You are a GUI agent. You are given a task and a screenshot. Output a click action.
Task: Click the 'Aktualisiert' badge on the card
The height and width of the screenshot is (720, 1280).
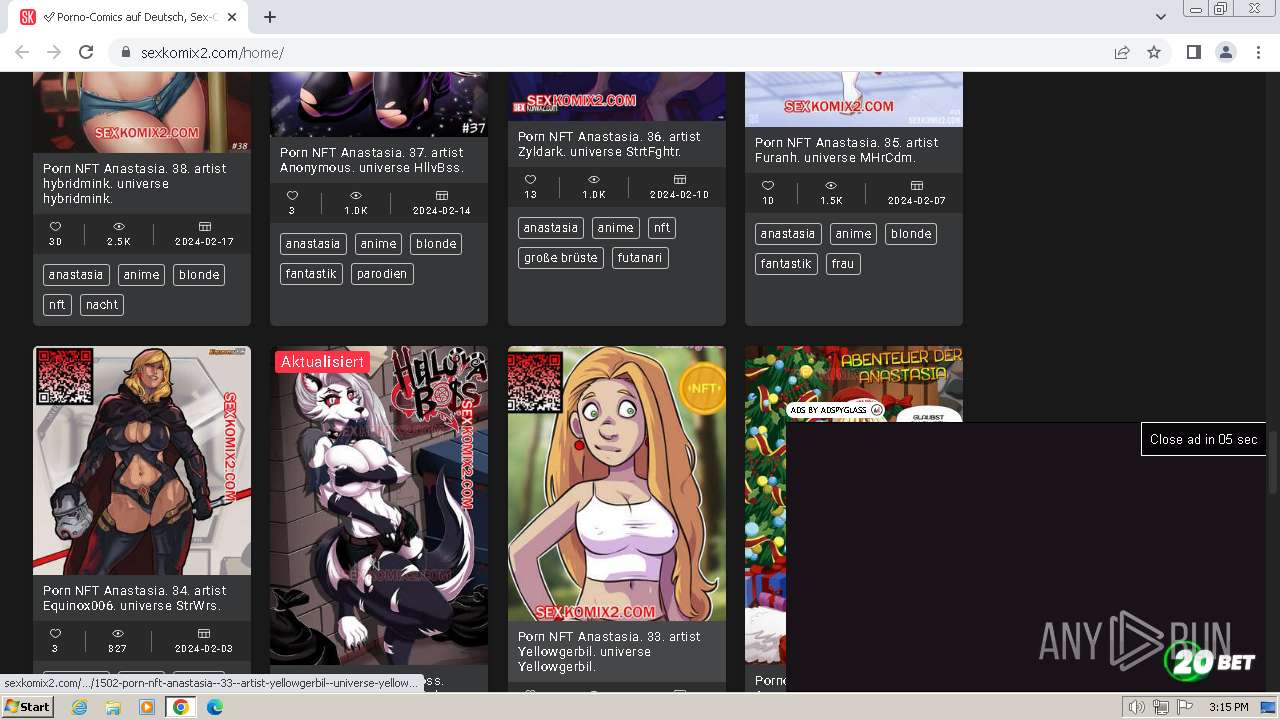click(322, 362)
